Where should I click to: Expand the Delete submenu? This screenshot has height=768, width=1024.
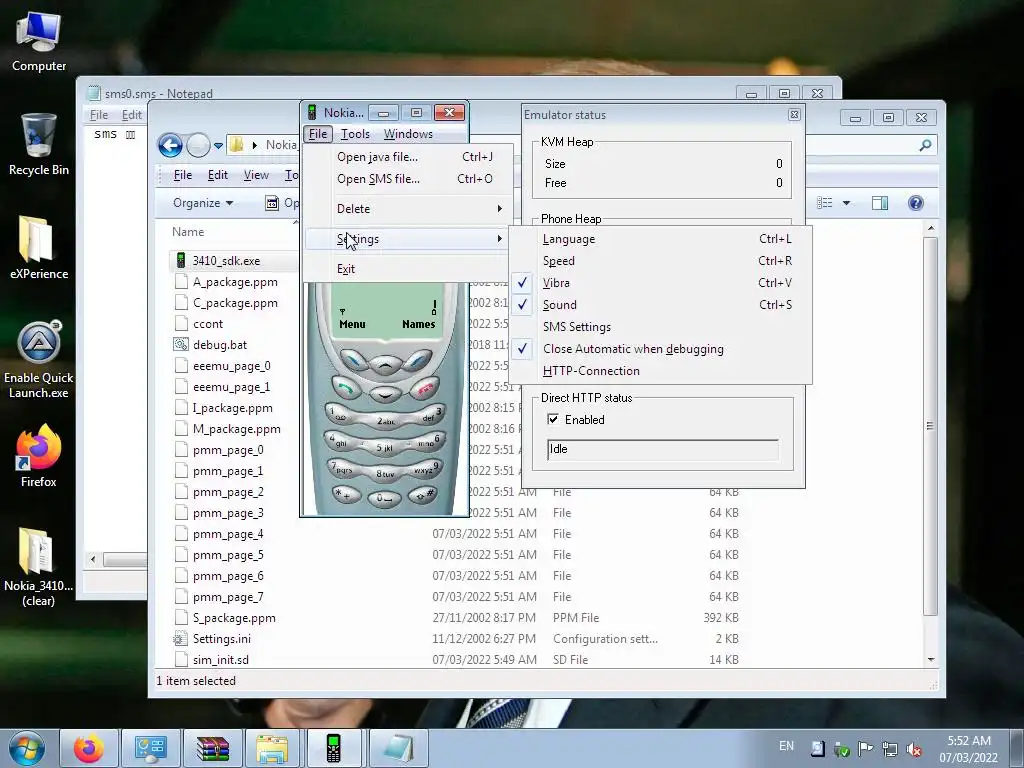pyautogui.click(x=407, y=209)
